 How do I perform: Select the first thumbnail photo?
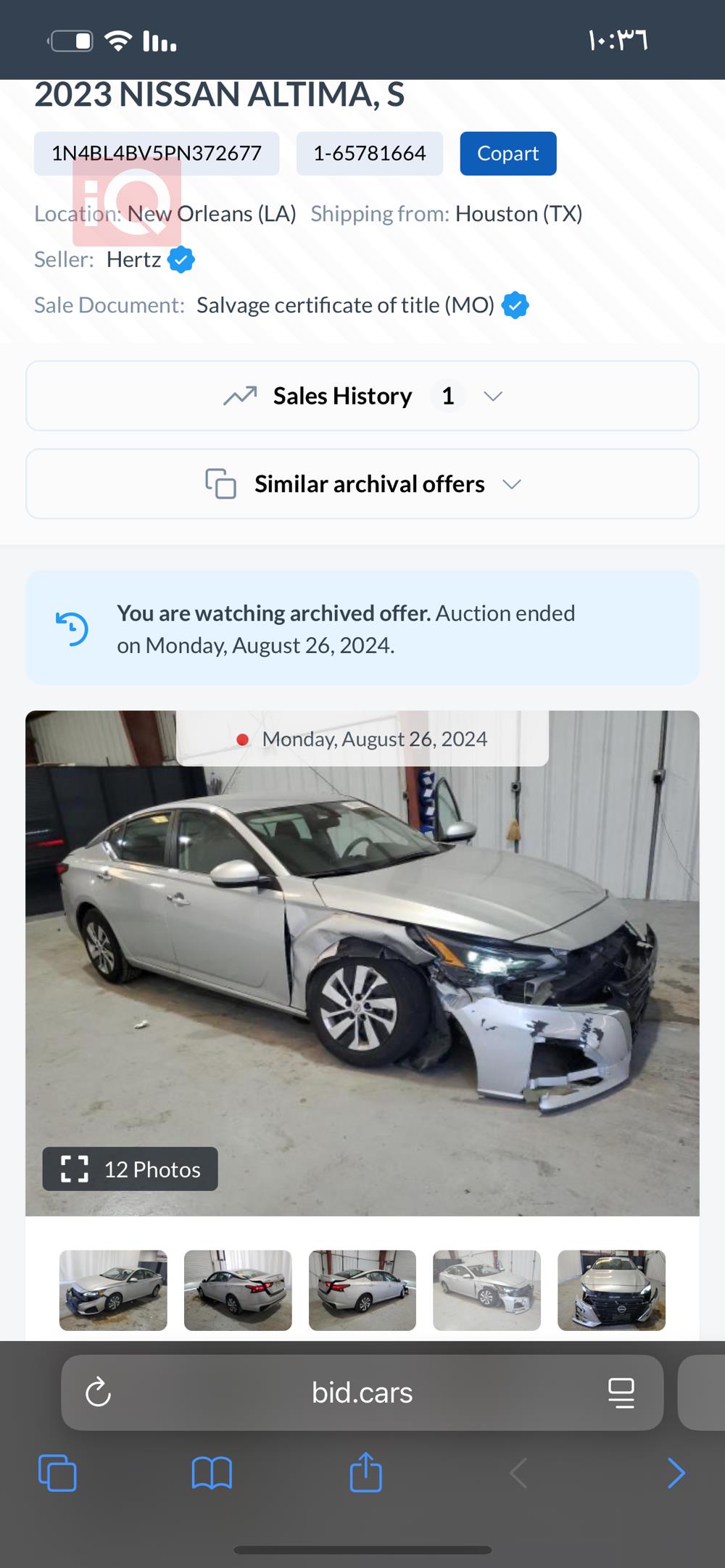[113, 1290]
